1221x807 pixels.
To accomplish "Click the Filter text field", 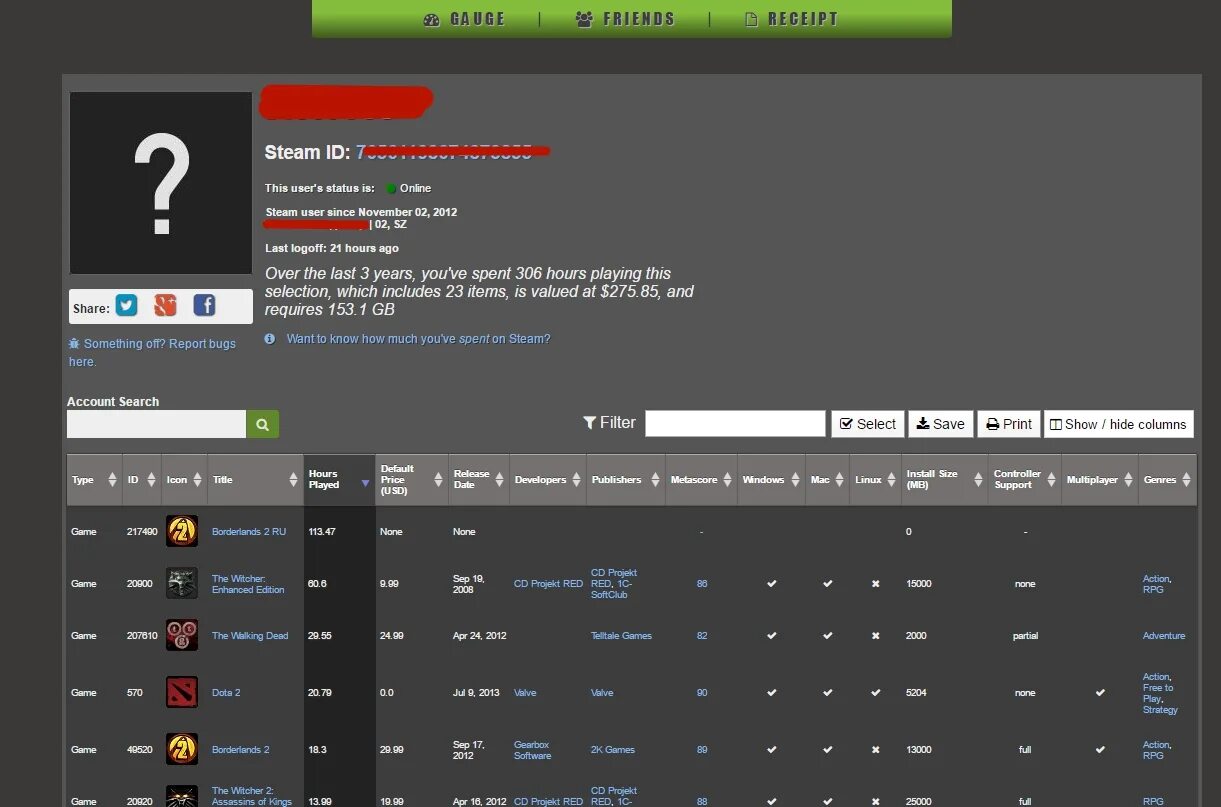I will (735, 424).
